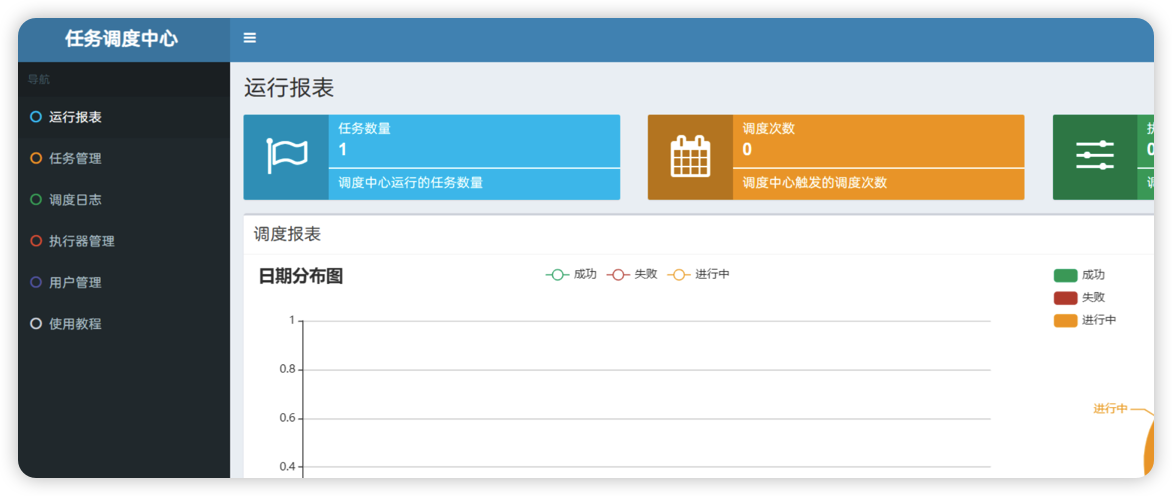This screenshot has width=1172, height=496.
Task: Open 任务管理 in the sidebar
Action: tap(124, 158)
